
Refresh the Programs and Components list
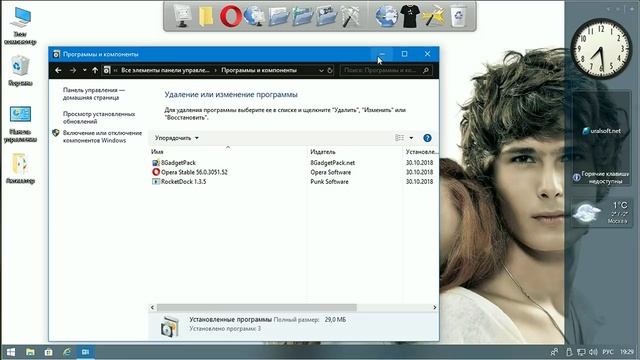pos(330,70)
